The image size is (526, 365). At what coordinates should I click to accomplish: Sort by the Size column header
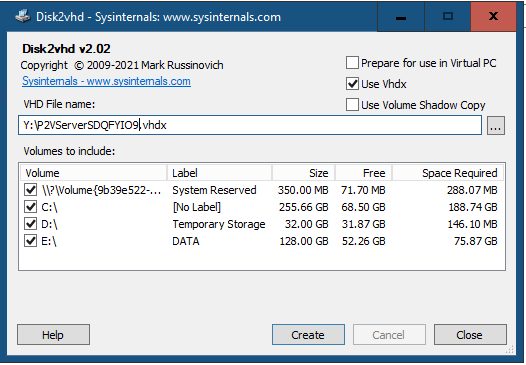pyautogui.click(x=304, y=173)
